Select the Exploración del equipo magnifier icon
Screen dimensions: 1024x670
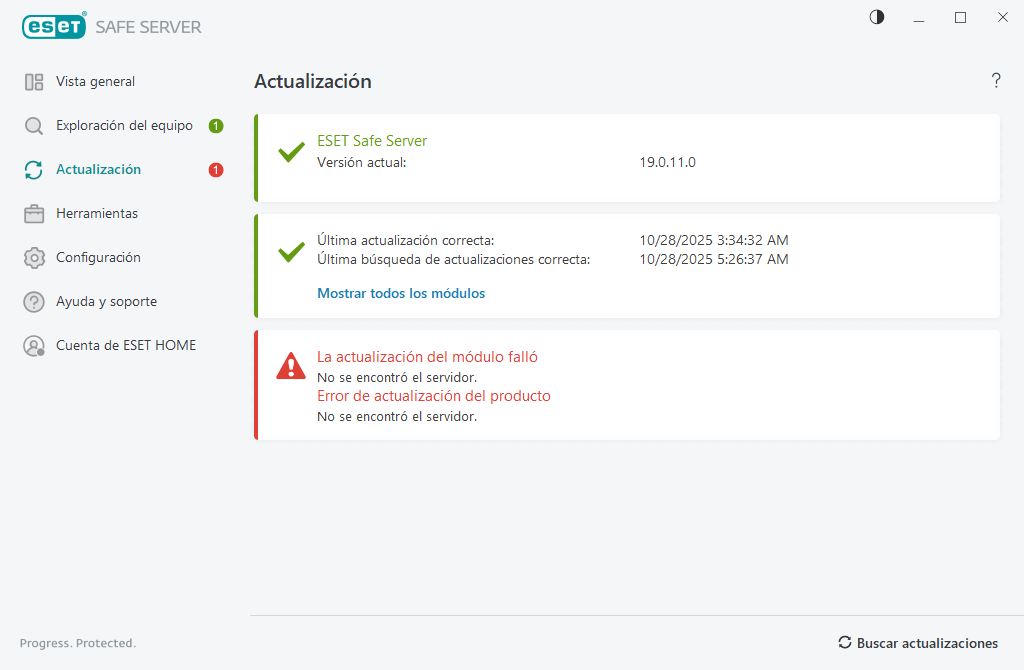pos(35,125)
